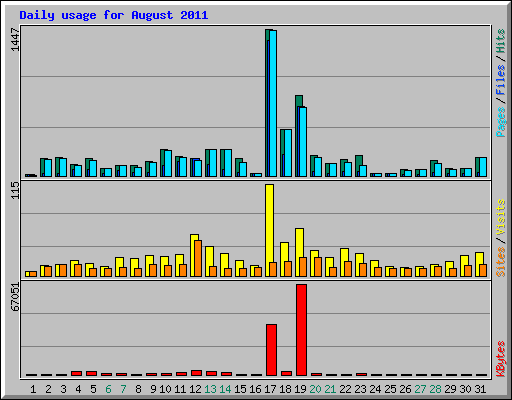The height and width of the screenshot is (400, 512).
Task: Select day 29 on the x-axis
Action: (x=450, y=389)
